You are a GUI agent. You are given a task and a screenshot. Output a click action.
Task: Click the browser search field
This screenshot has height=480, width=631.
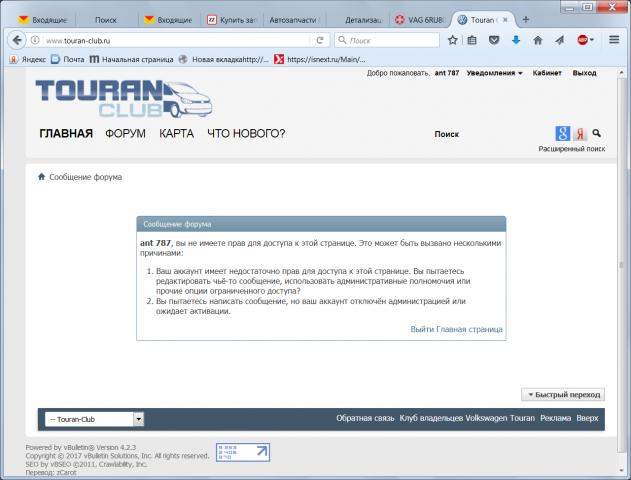(387, 40)
